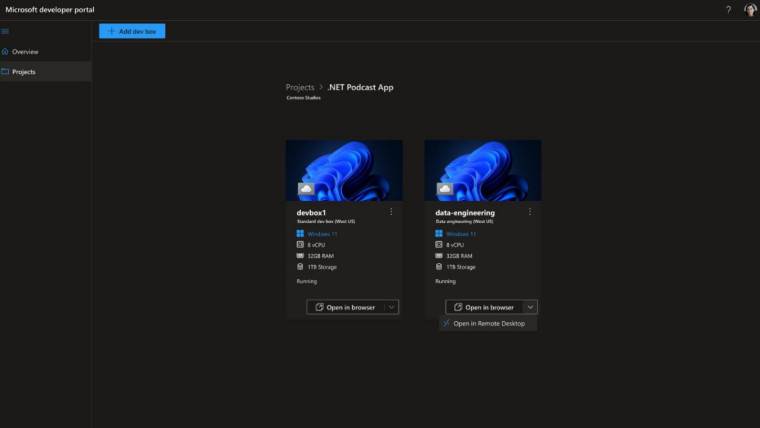The width and height of the screenshot is (760, 428).
Task: Open data-engineering in browser
Action: coord(484,307)
